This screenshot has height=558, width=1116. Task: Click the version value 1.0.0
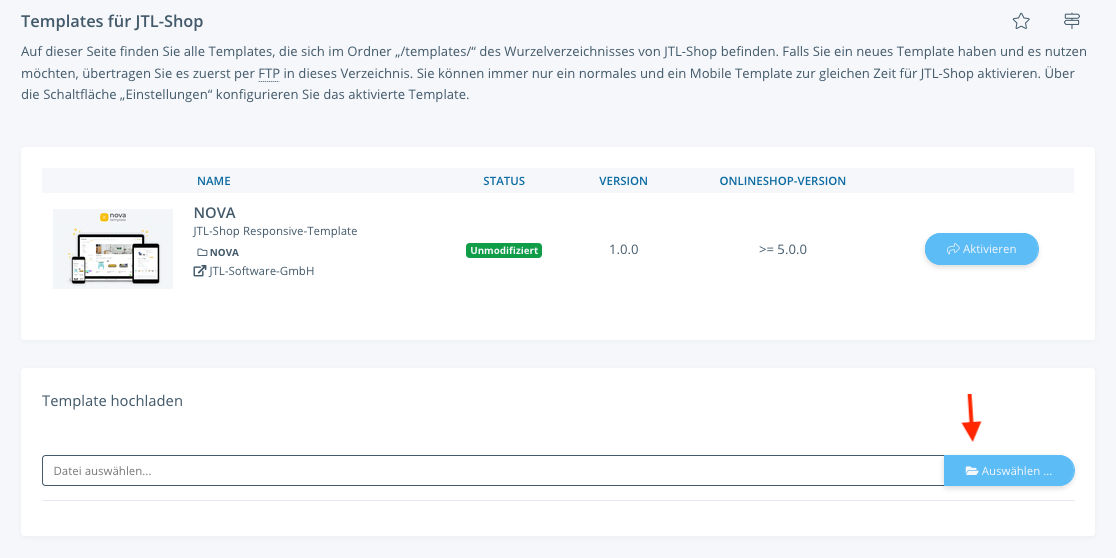(x=623, y=250)
